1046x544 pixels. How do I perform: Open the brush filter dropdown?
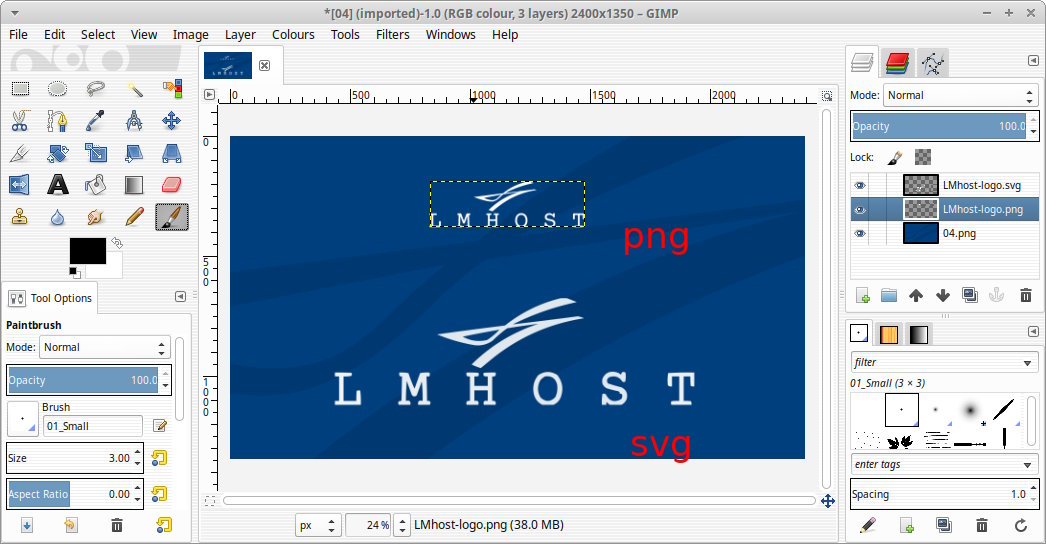1027,362
